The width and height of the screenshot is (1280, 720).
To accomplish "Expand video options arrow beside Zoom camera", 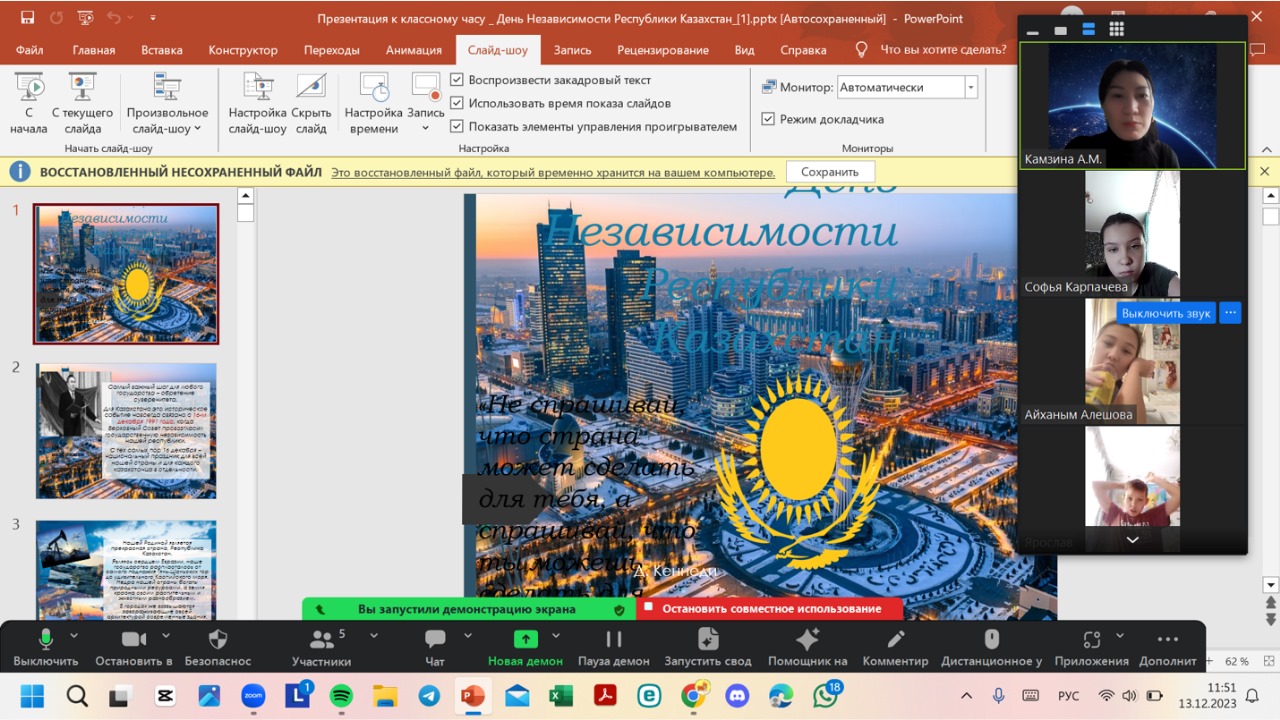I will click(x=166, y=635).
